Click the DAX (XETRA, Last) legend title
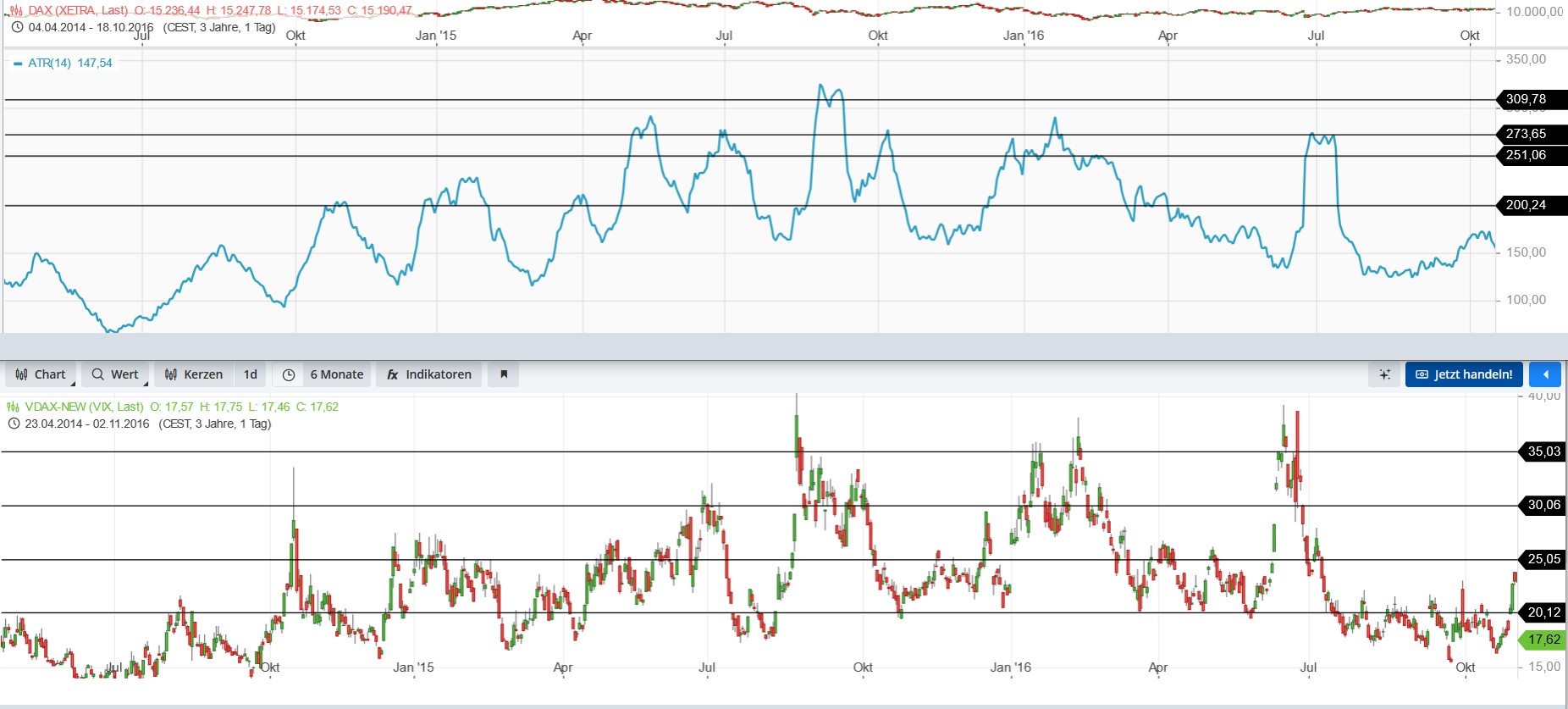This screenshot has width=1568, height=709. [78, 10]
